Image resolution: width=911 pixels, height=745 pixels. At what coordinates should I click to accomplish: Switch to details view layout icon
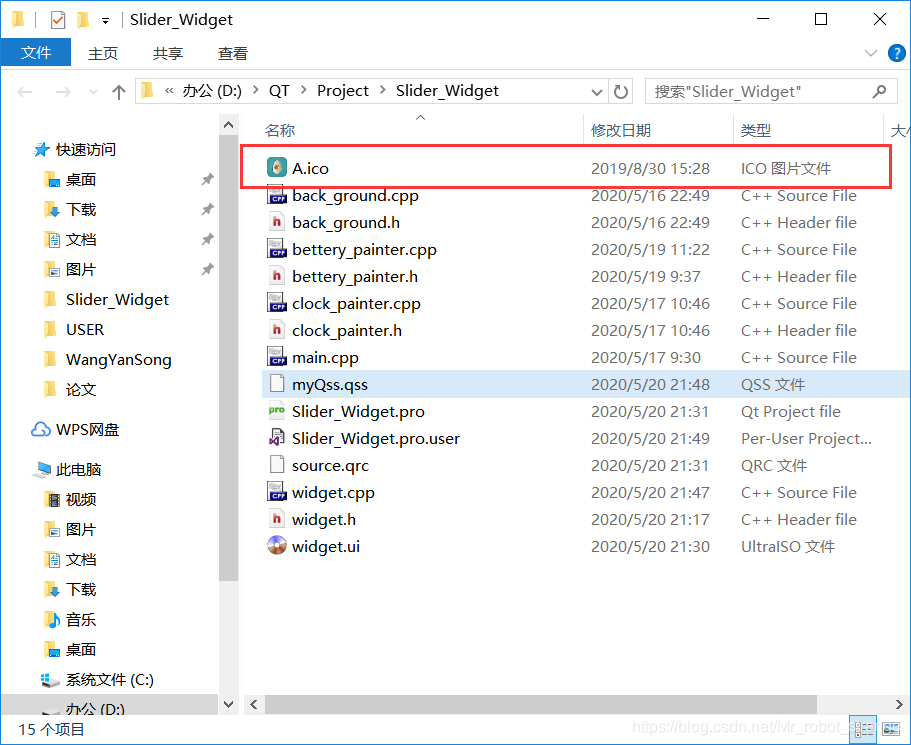[x=863, y=729]
